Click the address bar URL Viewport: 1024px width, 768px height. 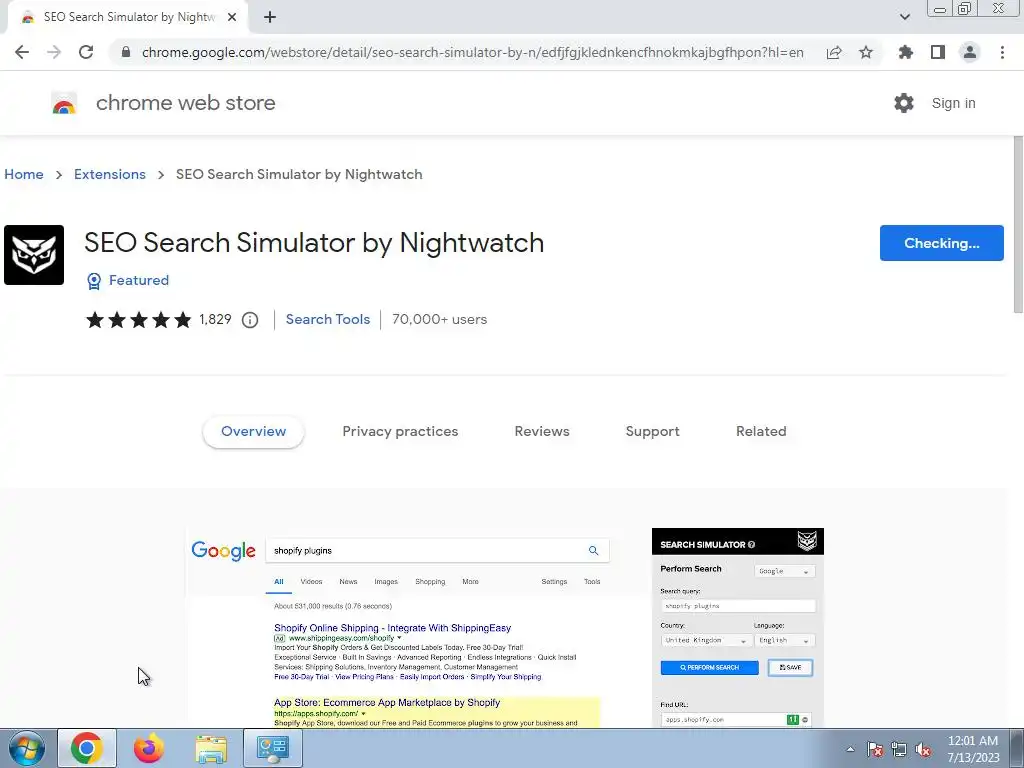coord(472,52)
